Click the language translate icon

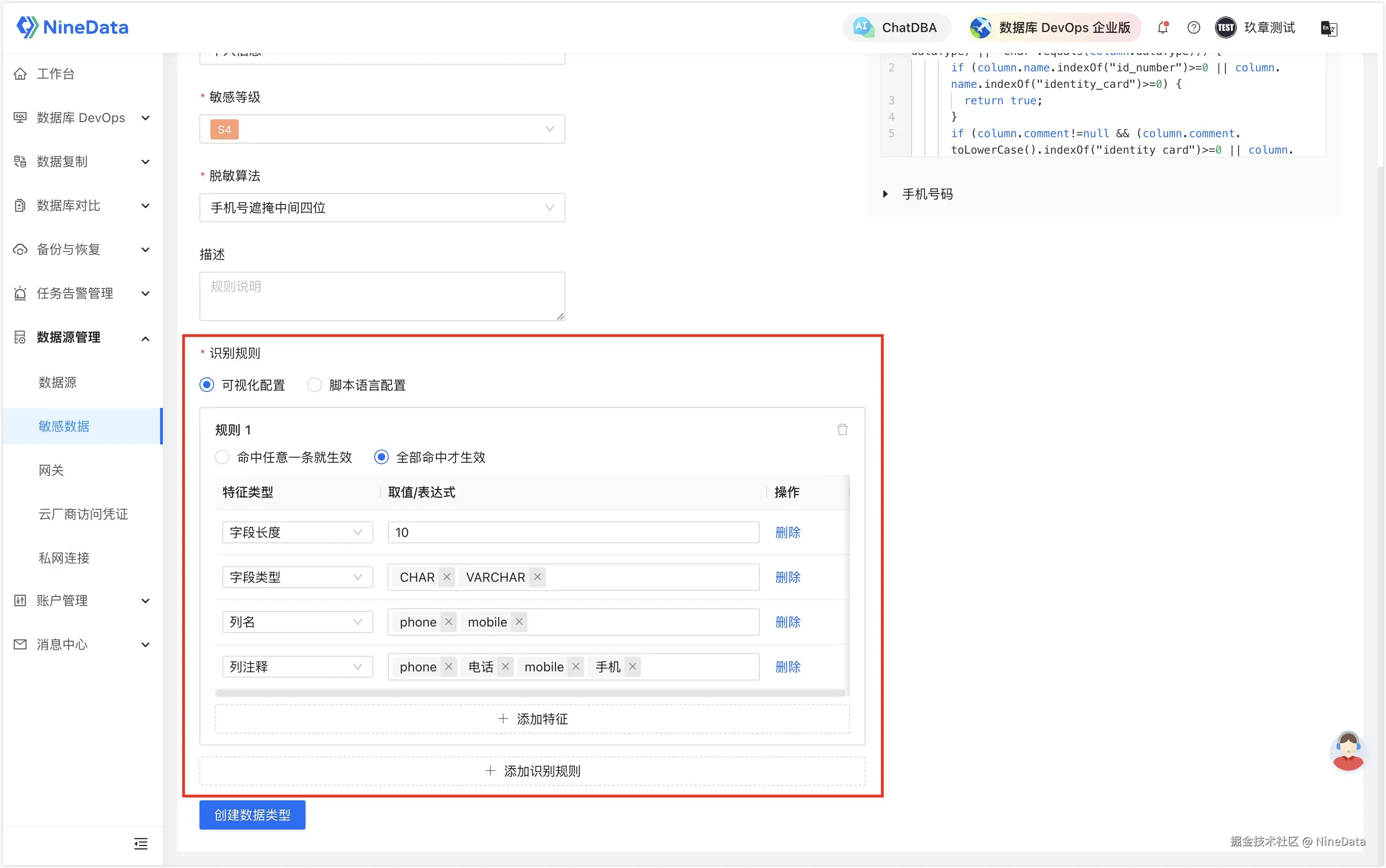[x=1328, y=27]
